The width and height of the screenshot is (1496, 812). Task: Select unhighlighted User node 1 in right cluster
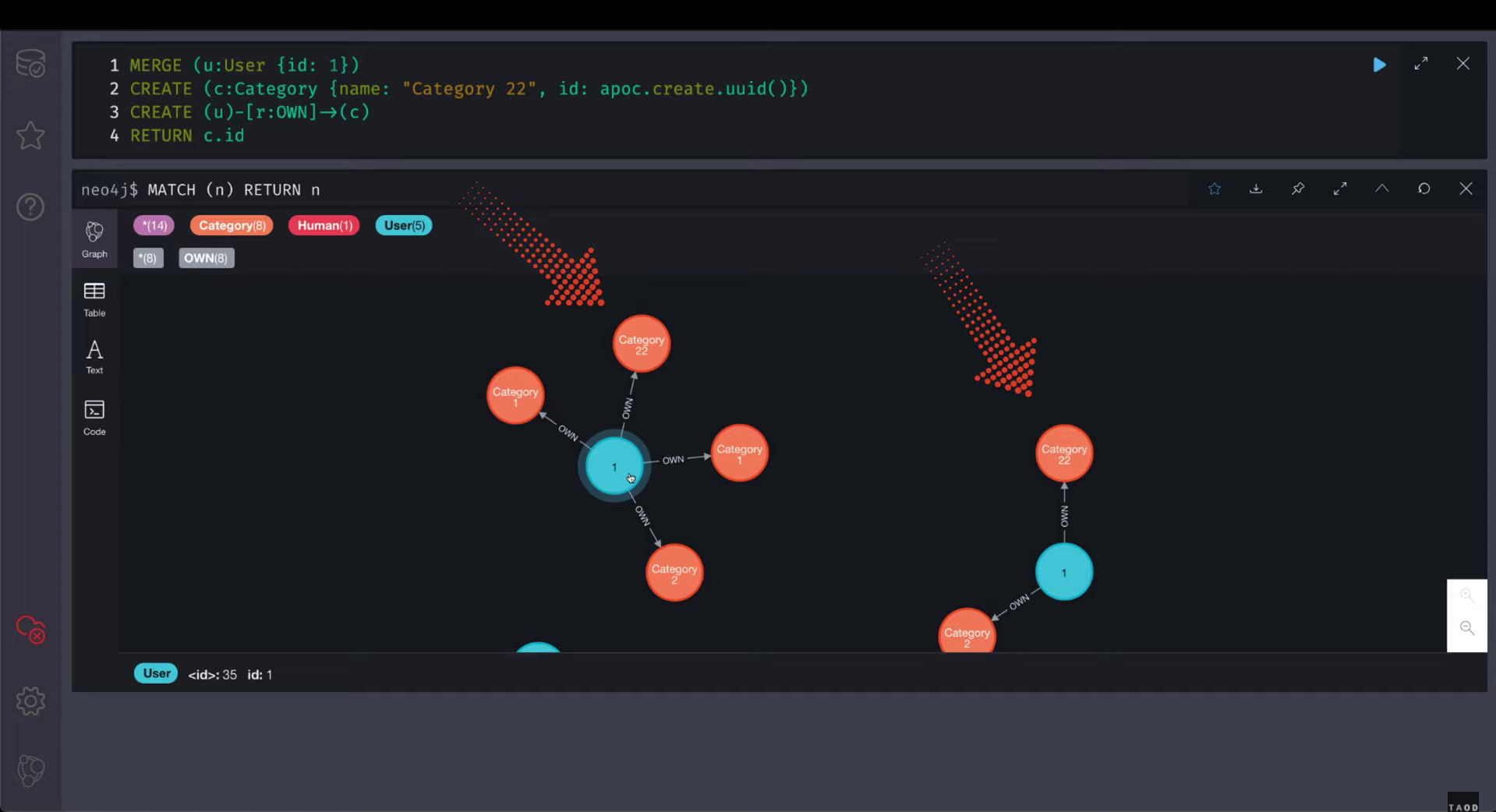click(1064, 572)
